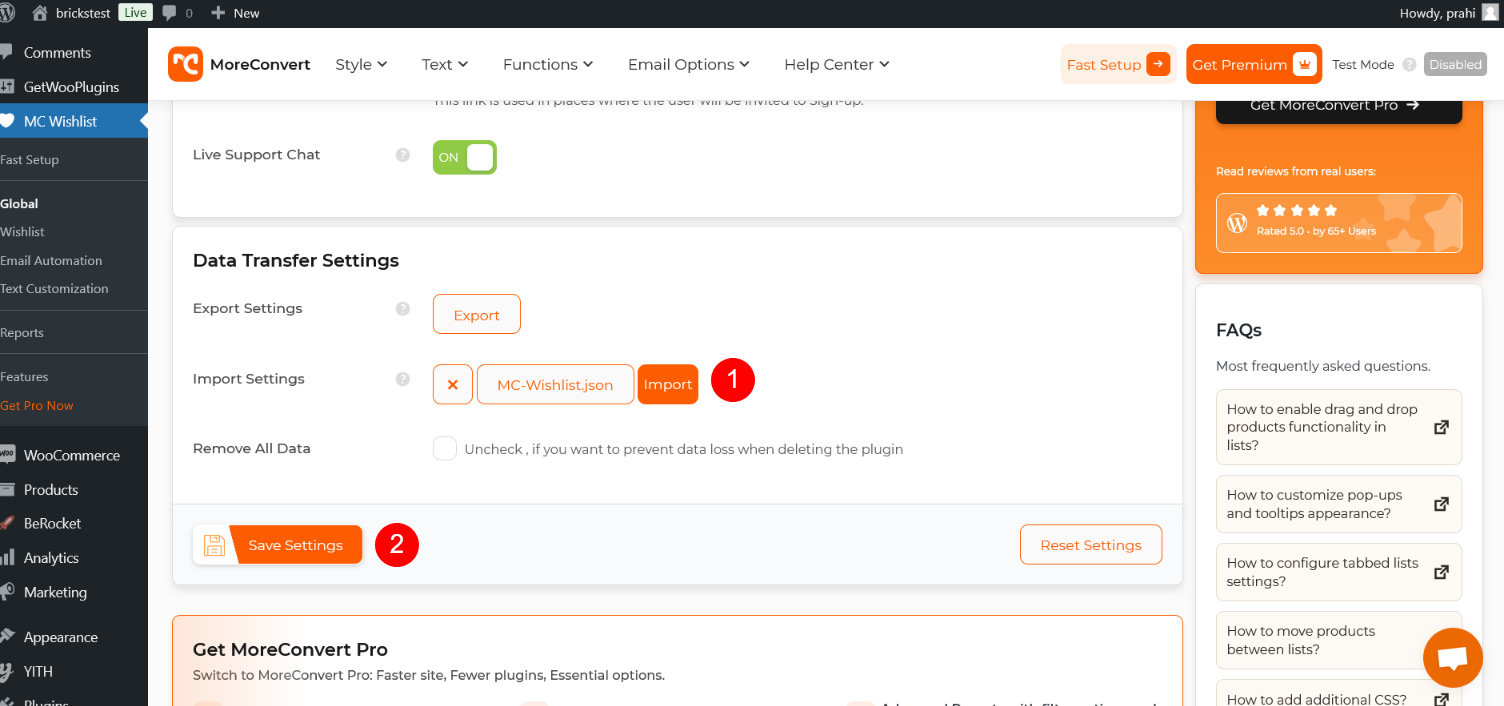Click the FAQs heading

tap(1239, 330)
